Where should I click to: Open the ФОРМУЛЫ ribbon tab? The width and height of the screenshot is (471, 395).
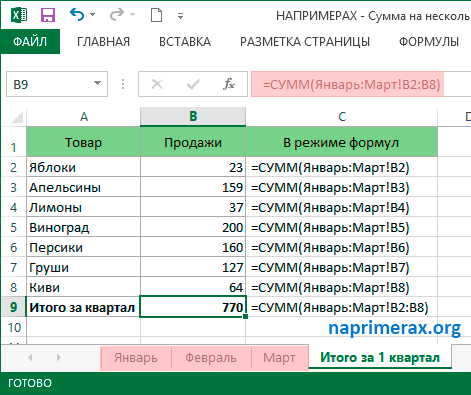[429, 42]
